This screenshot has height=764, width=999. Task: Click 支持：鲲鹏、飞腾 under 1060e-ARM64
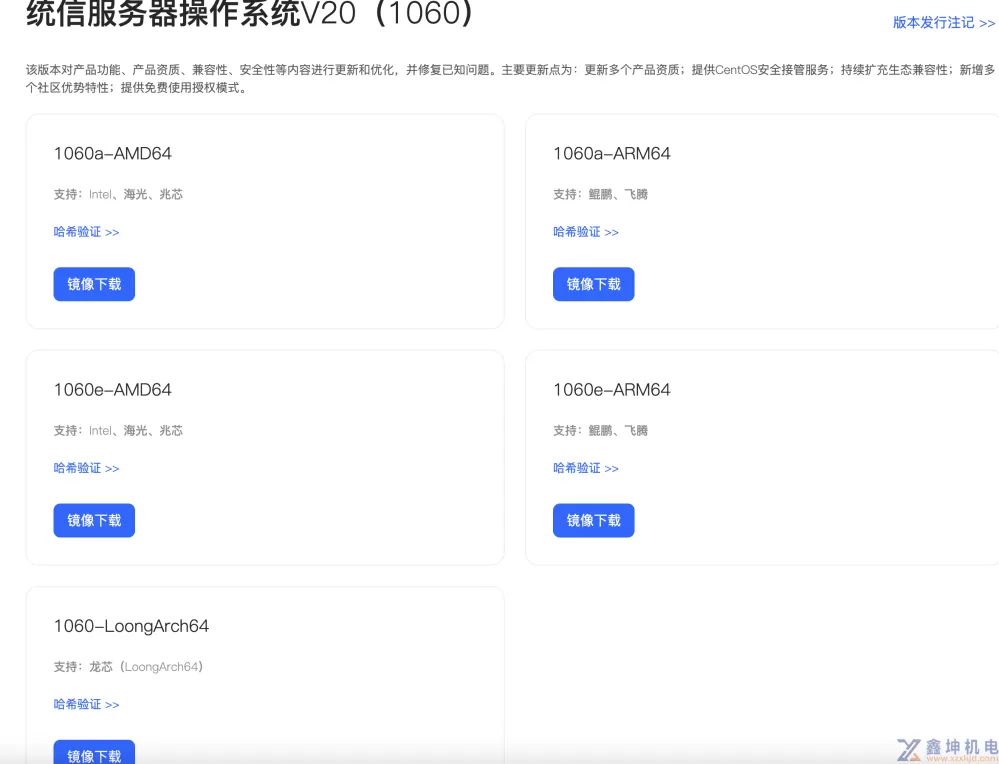[x=600, y=431]
